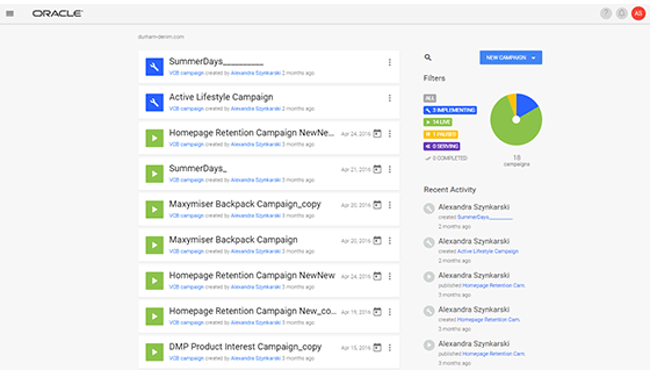Click the Oracle logo
The image size is (650, 375).
(58, 14)
